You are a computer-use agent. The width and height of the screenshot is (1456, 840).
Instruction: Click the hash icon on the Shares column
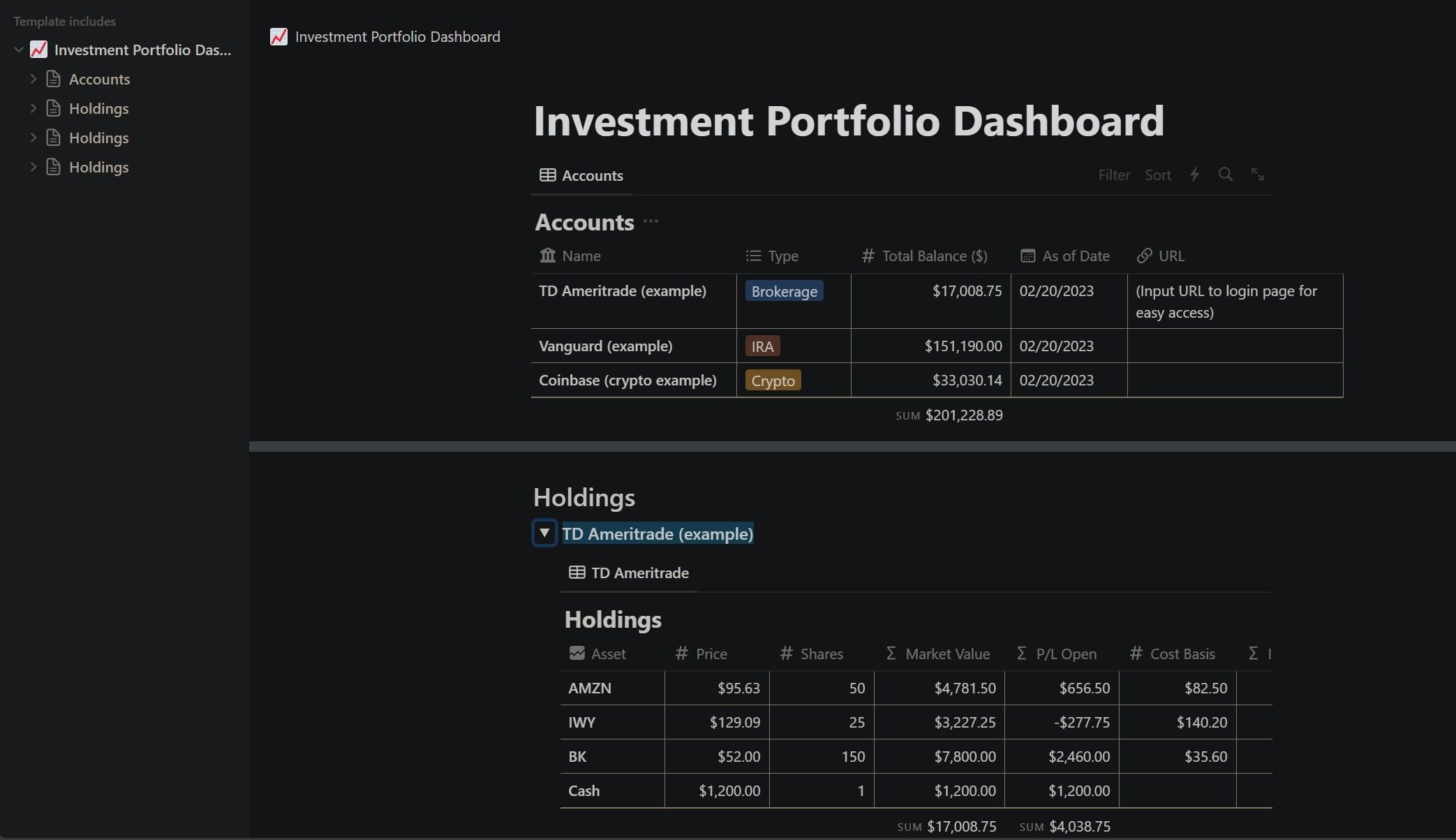[x=787, y=654]
